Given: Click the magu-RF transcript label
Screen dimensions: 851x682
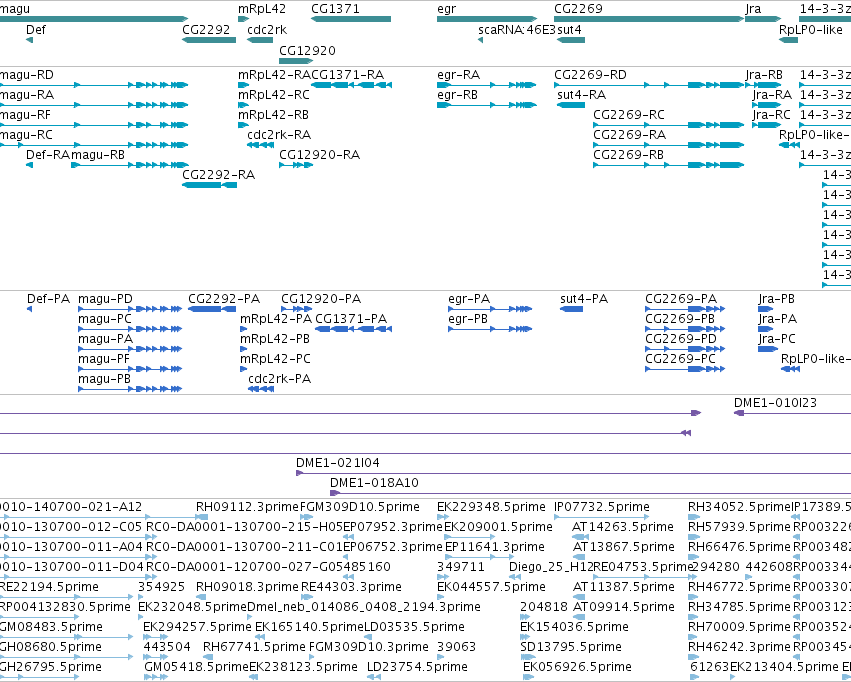Looking at the screenshot, I should click(x=26, y=115).
